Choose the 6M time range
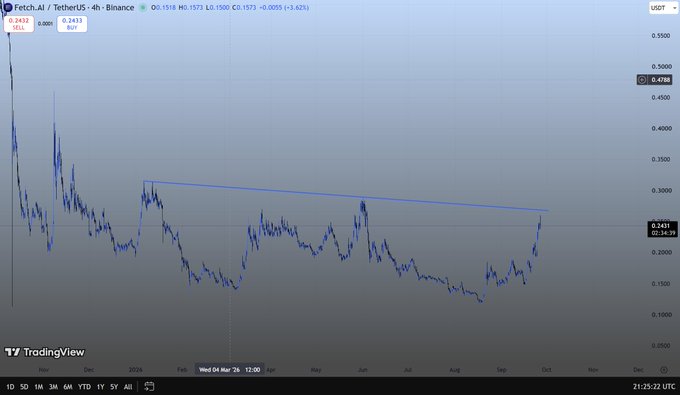 [x=68, y=387]
